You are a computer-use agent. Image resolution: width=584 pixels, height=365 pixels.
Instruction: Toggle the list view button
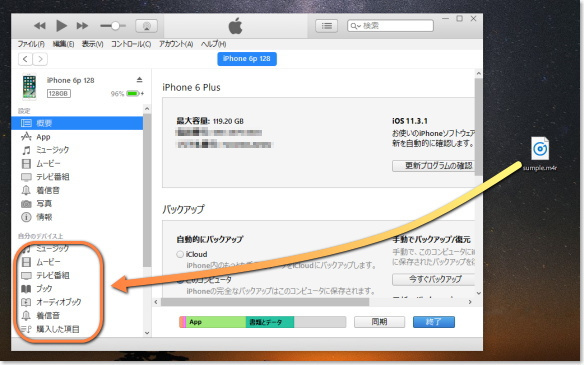(327, 26)
